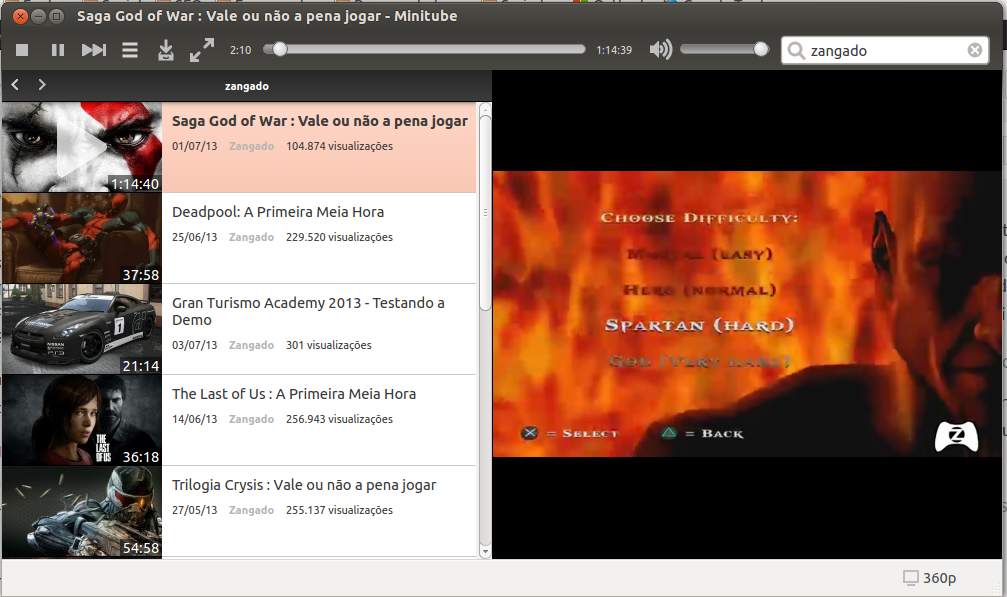This screenshot has height=597, width=1007.
Task: Click Zangado author link on Gran Turismo row
Action: click(x=252, y=345)
